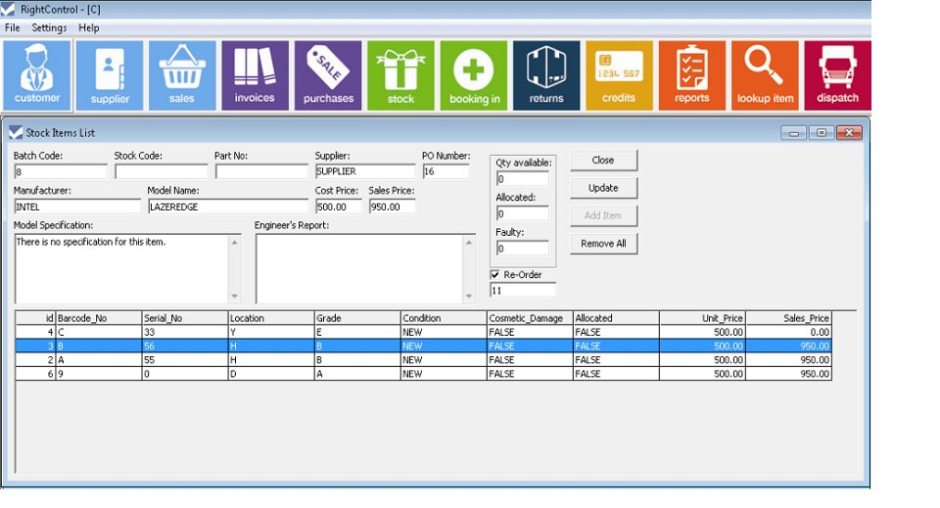Screen dimensions: 940x508
Task: Click the Sales Price input field
Action: click(x=391, y=207)
